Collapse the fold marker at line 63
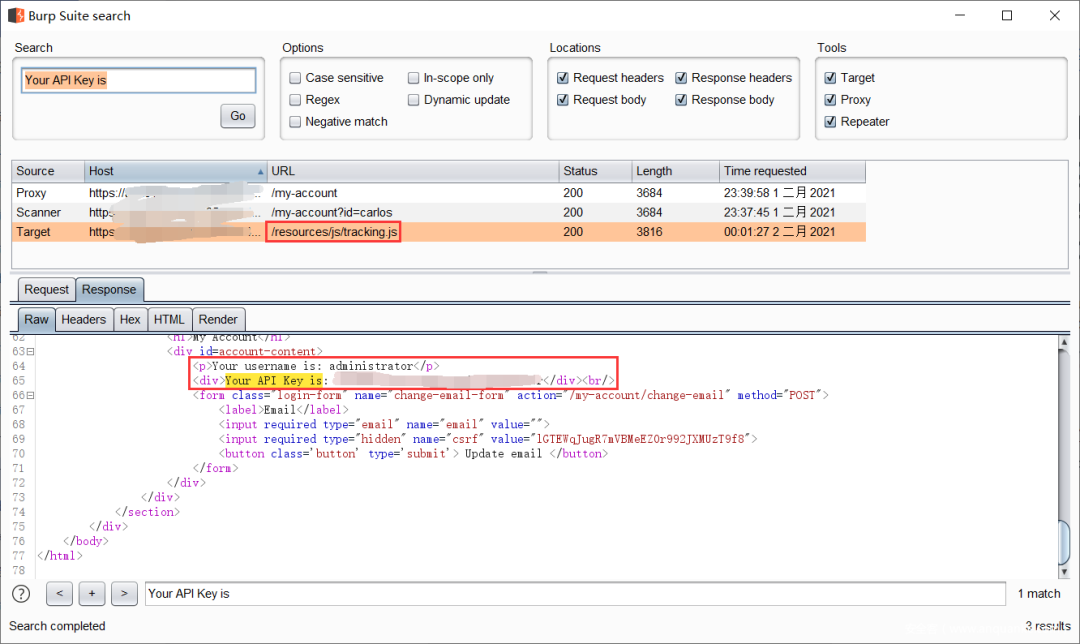1080x644 pixels. (30, 352)
